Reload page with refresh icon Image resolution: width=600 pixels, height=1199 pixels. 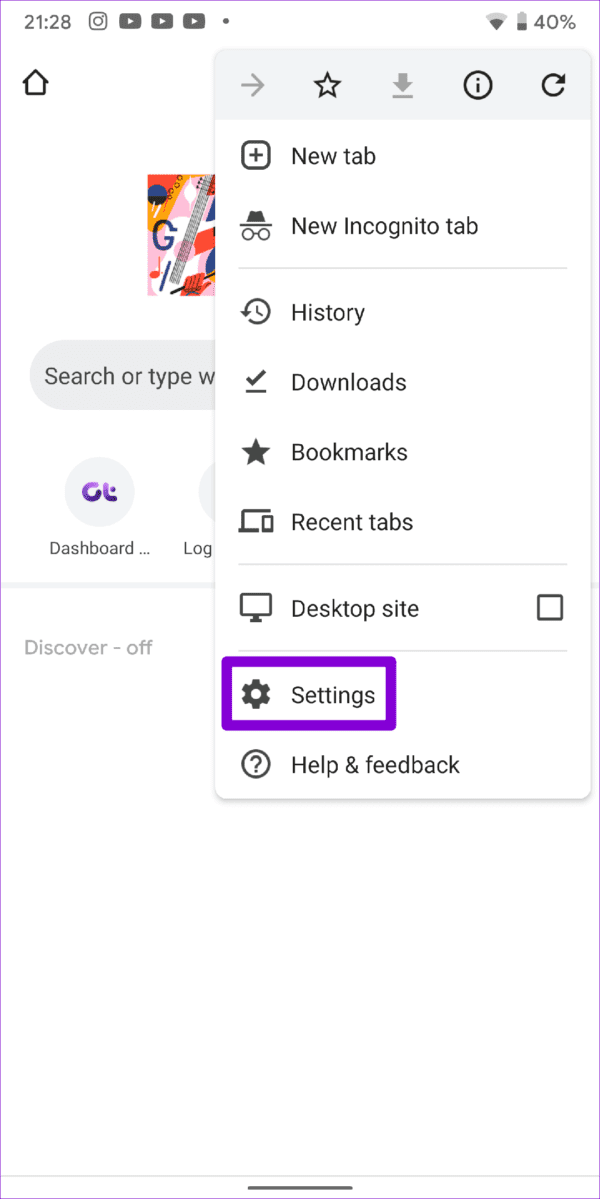pyautogui.click(x=553, y=87)
